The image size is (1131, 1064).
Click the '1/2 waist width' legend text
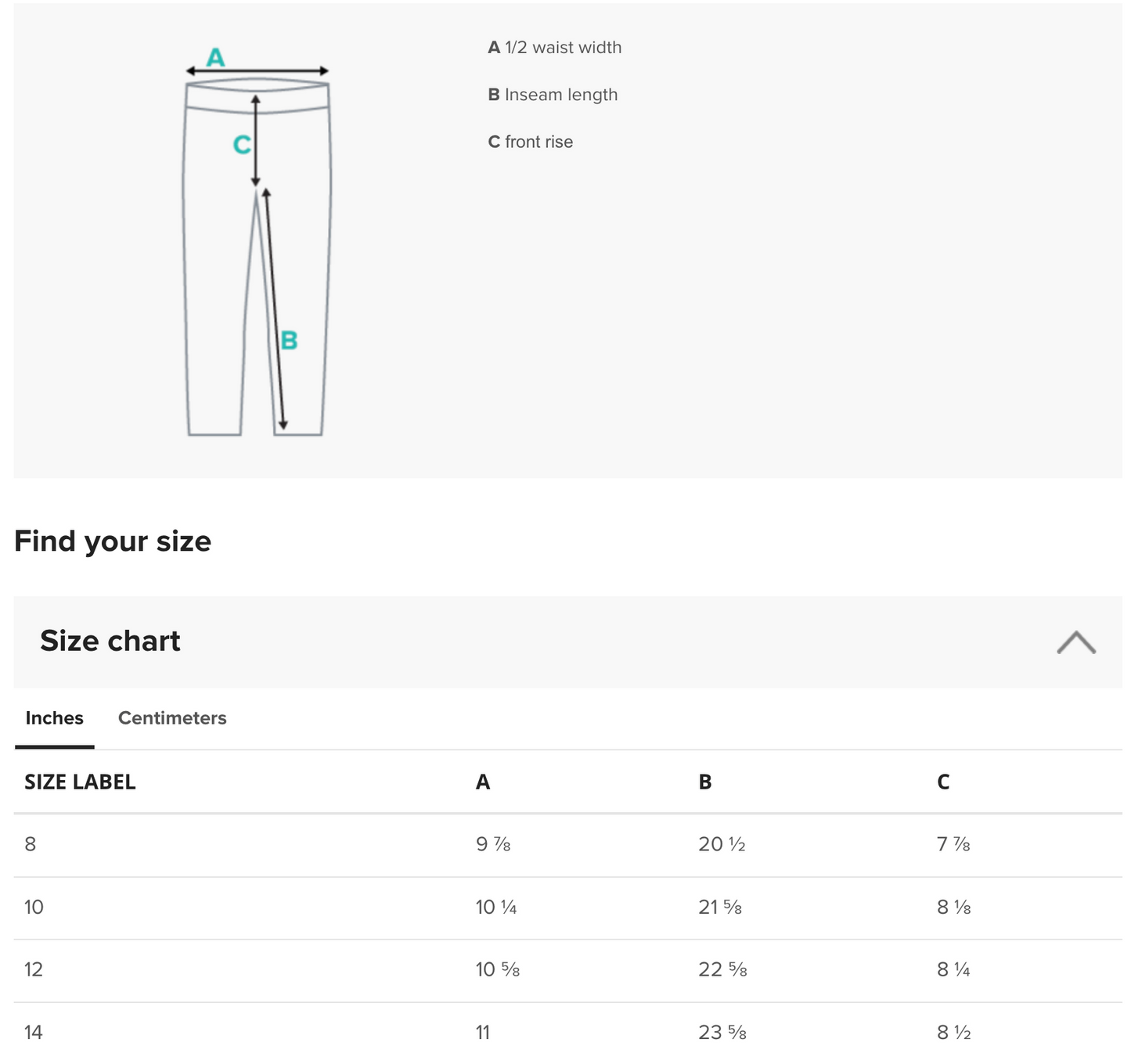coord(555,48)
